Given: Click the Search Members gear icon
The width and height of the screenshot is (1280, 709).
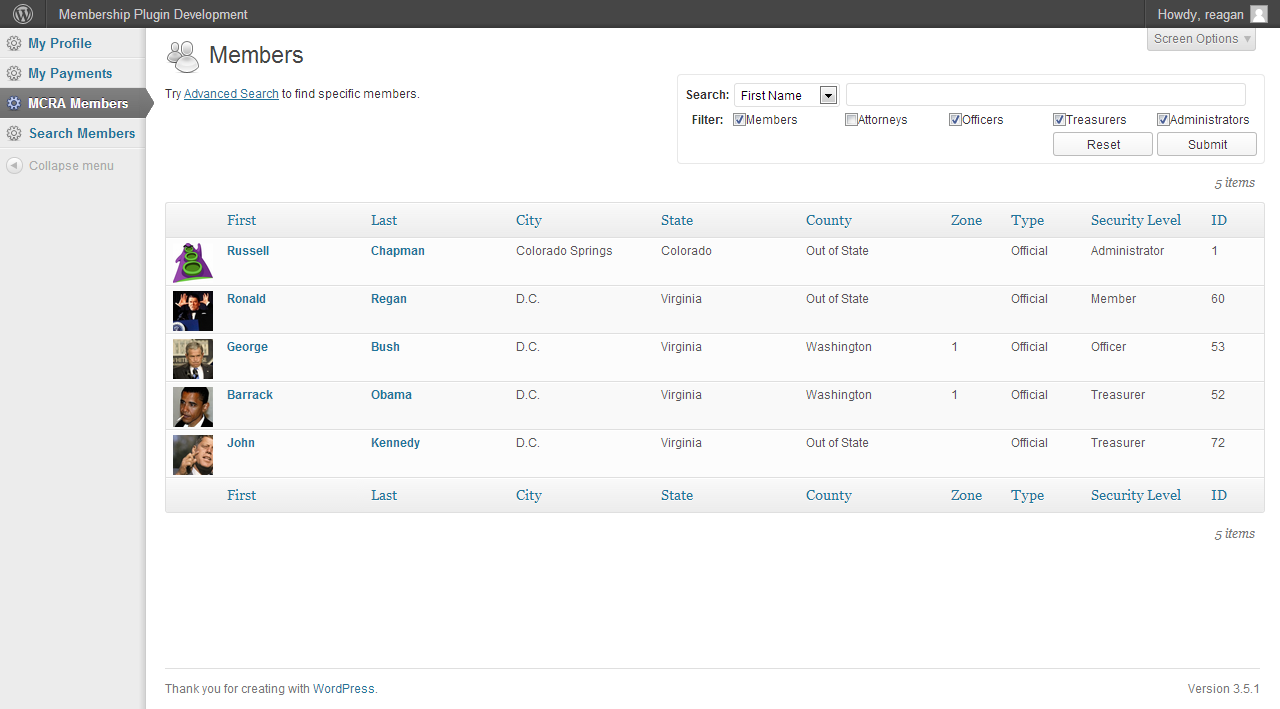Looking at the screenshot, I should [14, 134].
